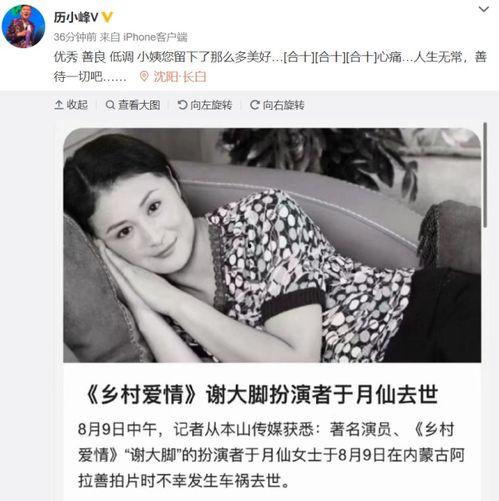Click the news paragraph mentioning 本山传媒
499x501 pixels.
[271, 455]
